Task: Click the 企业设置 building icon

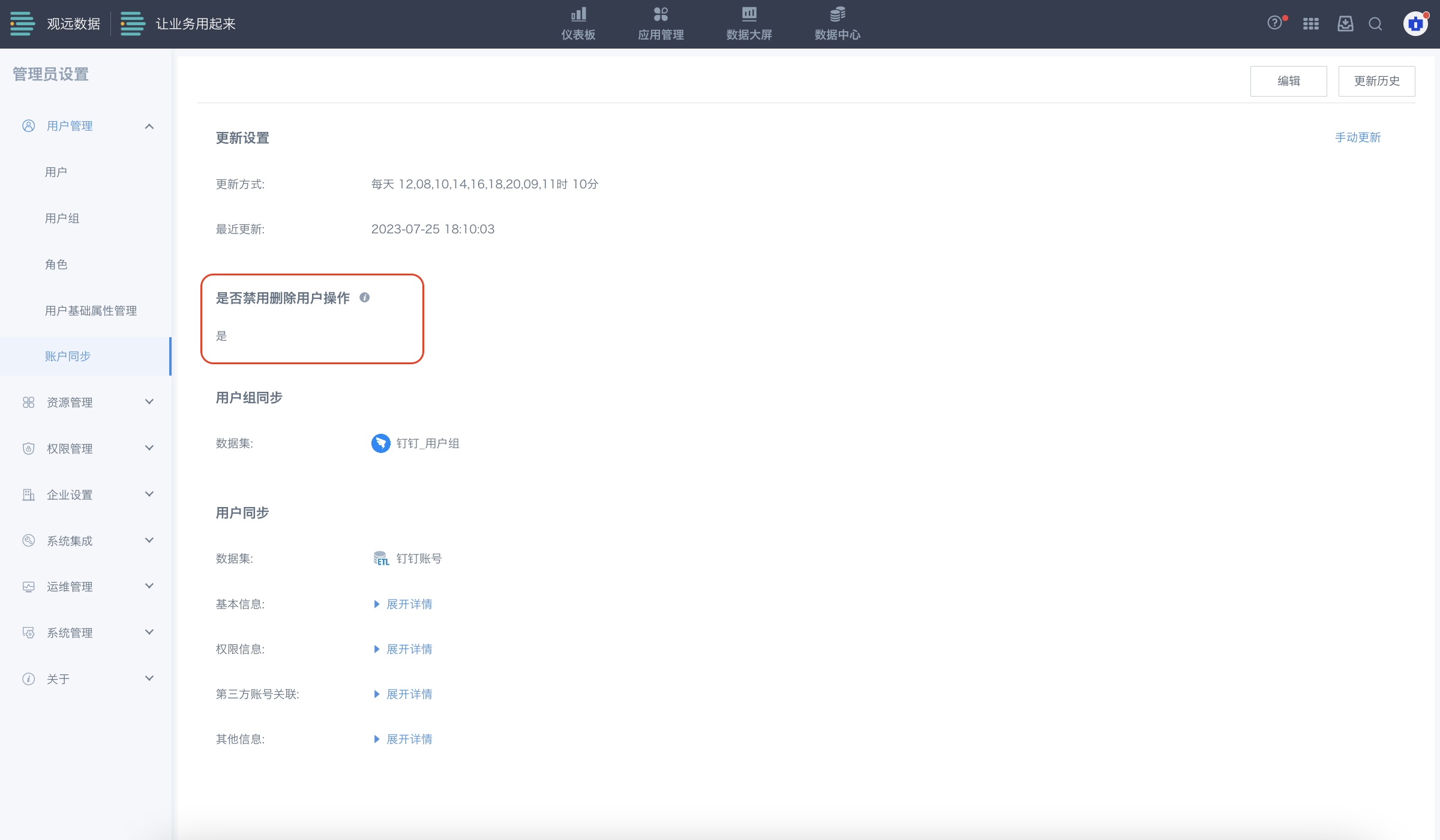Action: 28,494
